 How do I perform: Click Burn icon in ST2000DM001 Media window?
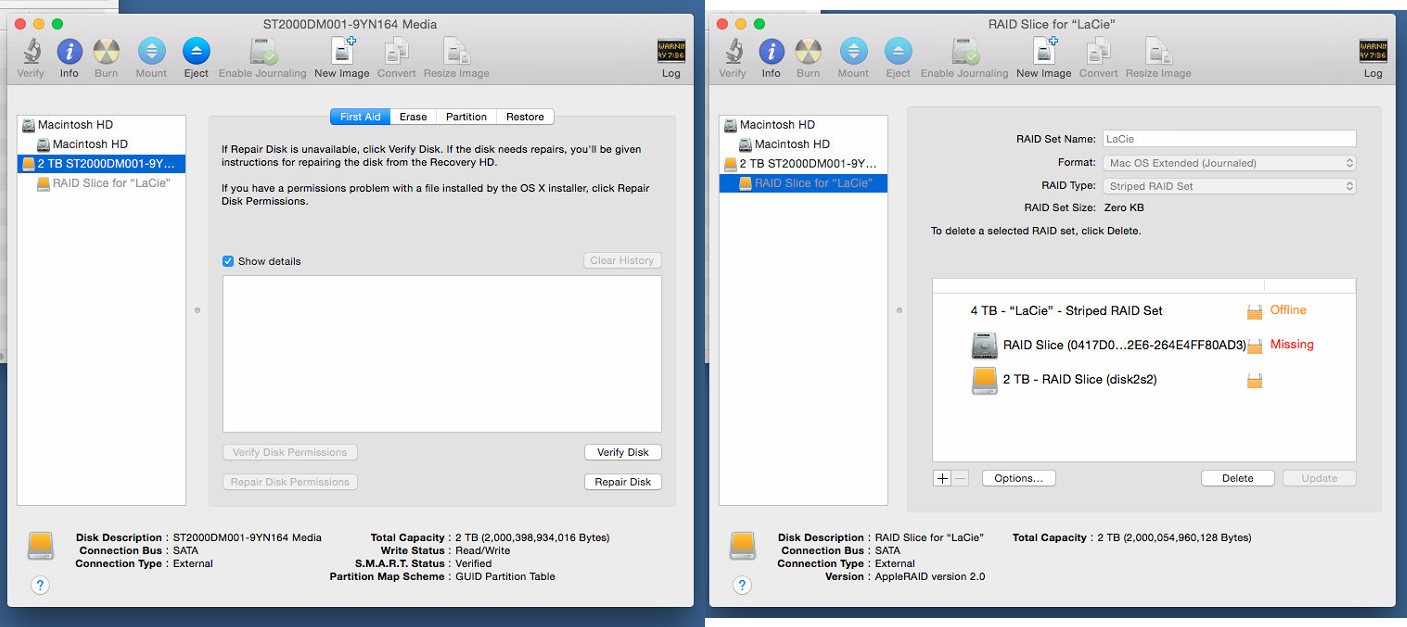click(x=106, y=52)
